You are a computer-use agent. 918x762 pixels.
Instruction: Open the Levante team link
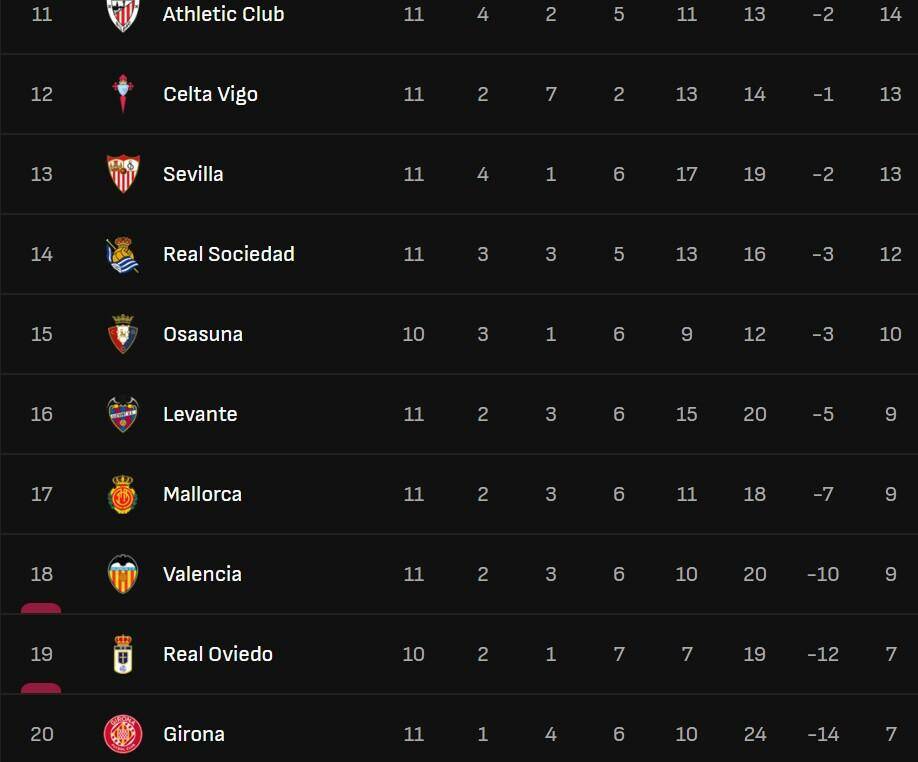click(200, 414)
